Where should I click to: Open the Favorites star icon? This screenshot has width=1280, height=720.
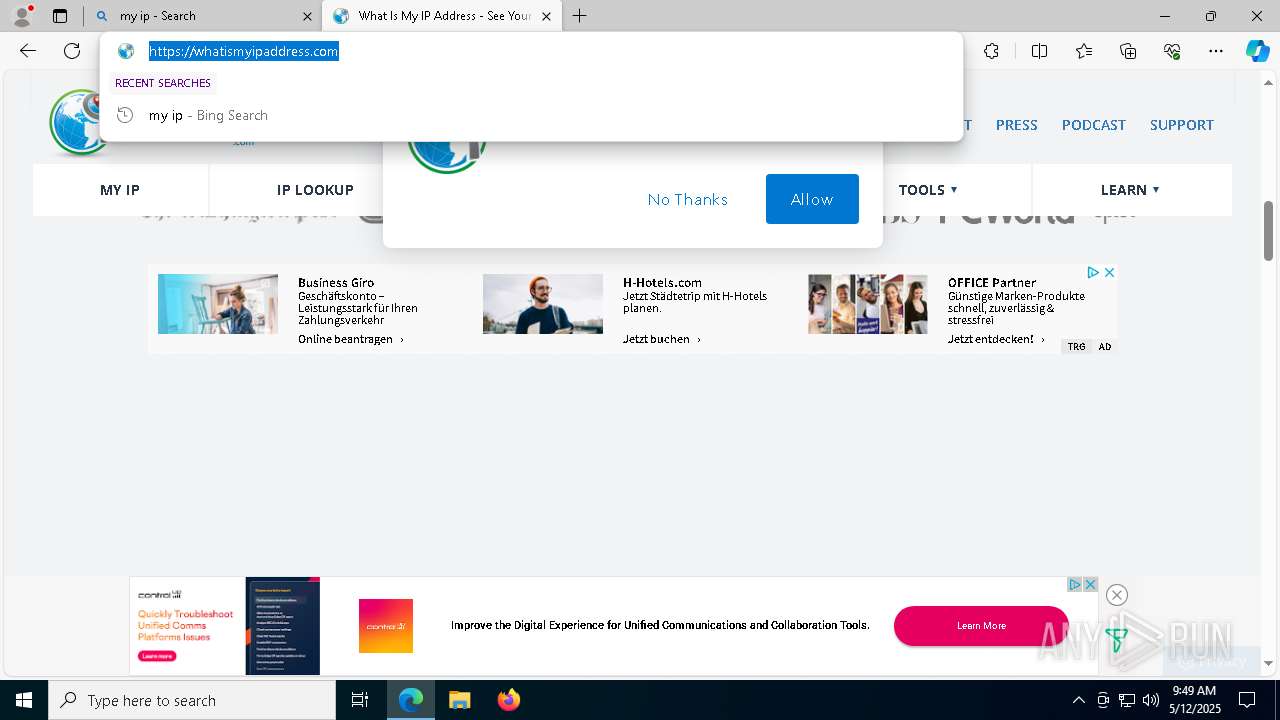(x=1084, y=51)
